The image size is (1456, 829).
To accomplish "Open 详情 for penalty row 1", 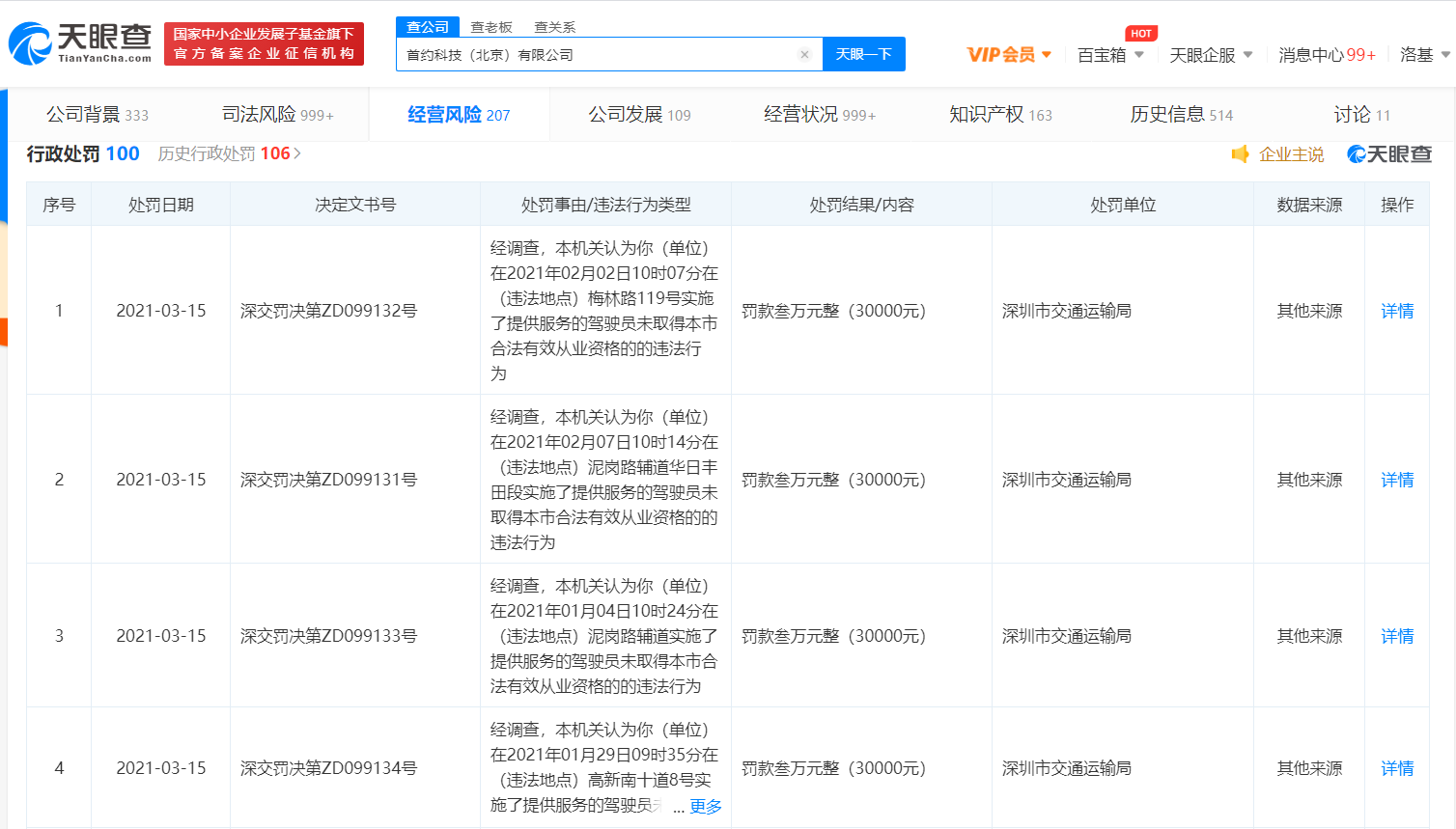I will (1396, 311).
